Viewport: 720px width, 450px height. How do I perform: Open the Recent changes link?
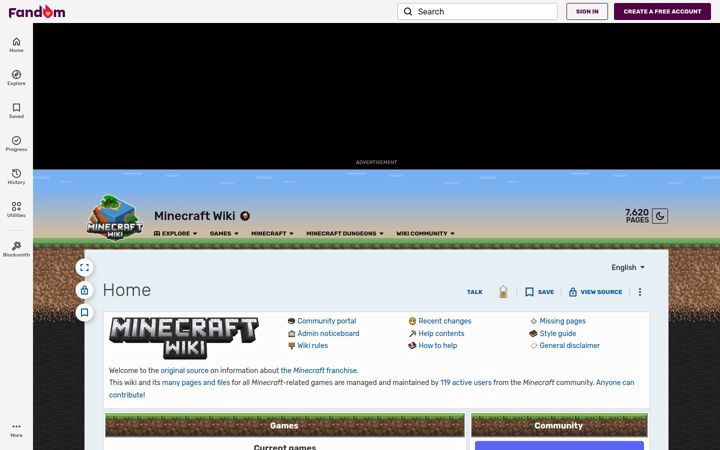[x=444, y=321]
